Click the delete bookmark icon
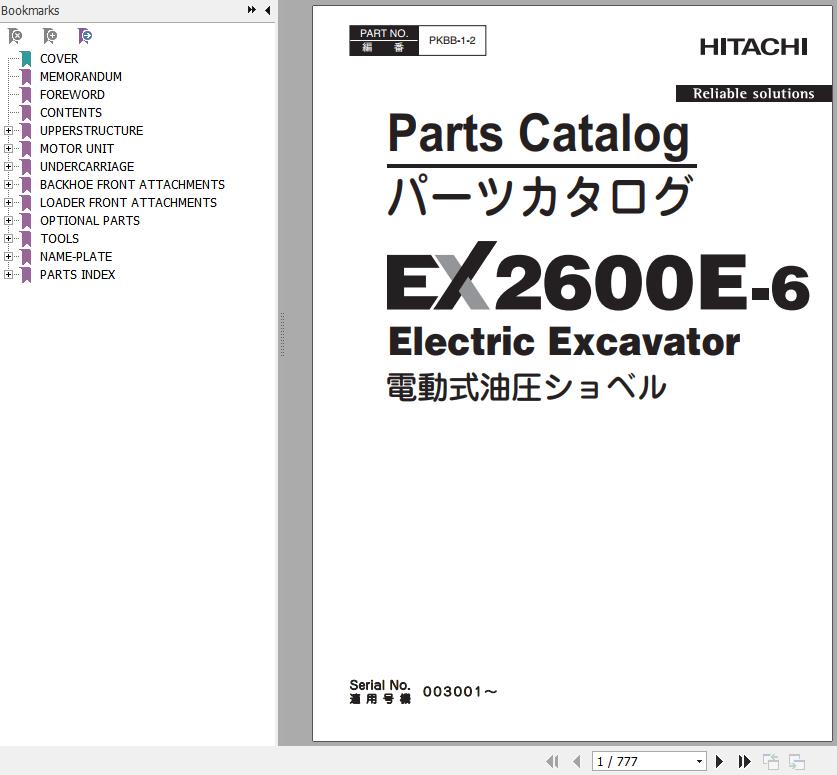Image resolution: width=837 pixels, height=775 pixels. (x=15, y=36)
